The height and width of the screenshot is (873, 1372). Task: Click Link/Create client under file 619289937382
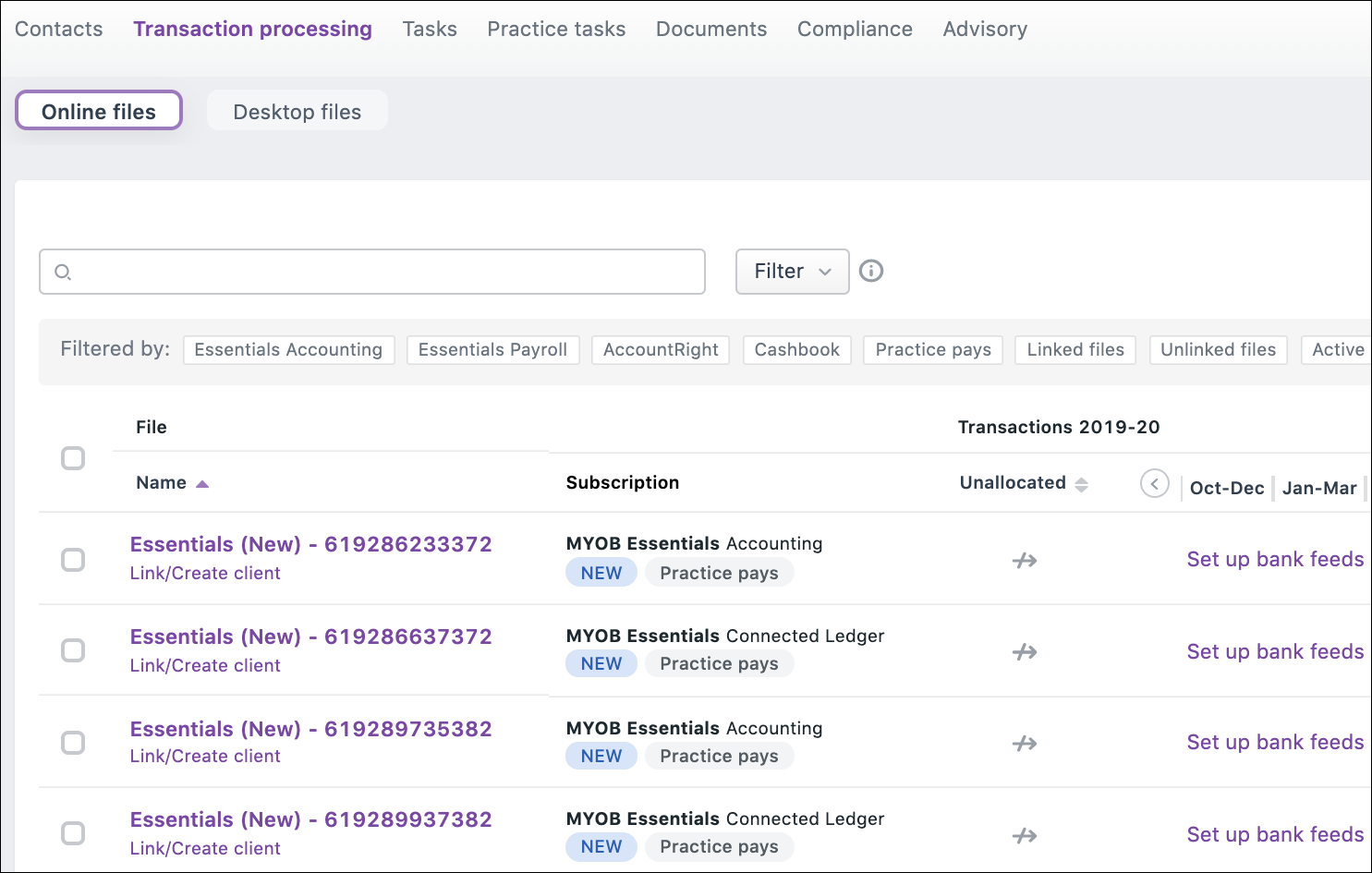pos(205,848)
